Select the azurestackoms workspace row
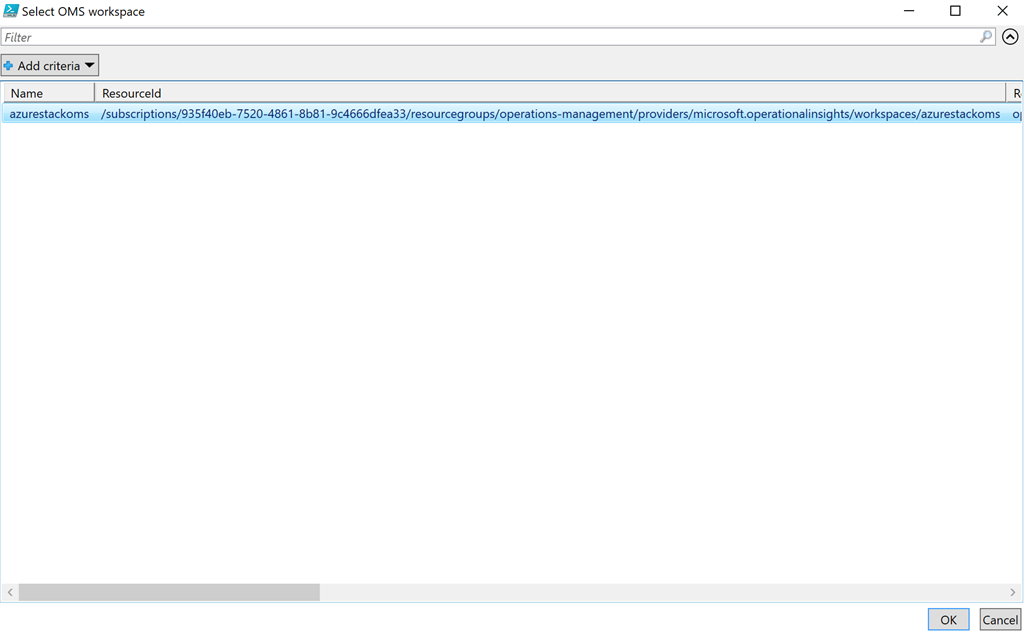The width and height of the screenshot is (1024, 634). click(49, 114)
